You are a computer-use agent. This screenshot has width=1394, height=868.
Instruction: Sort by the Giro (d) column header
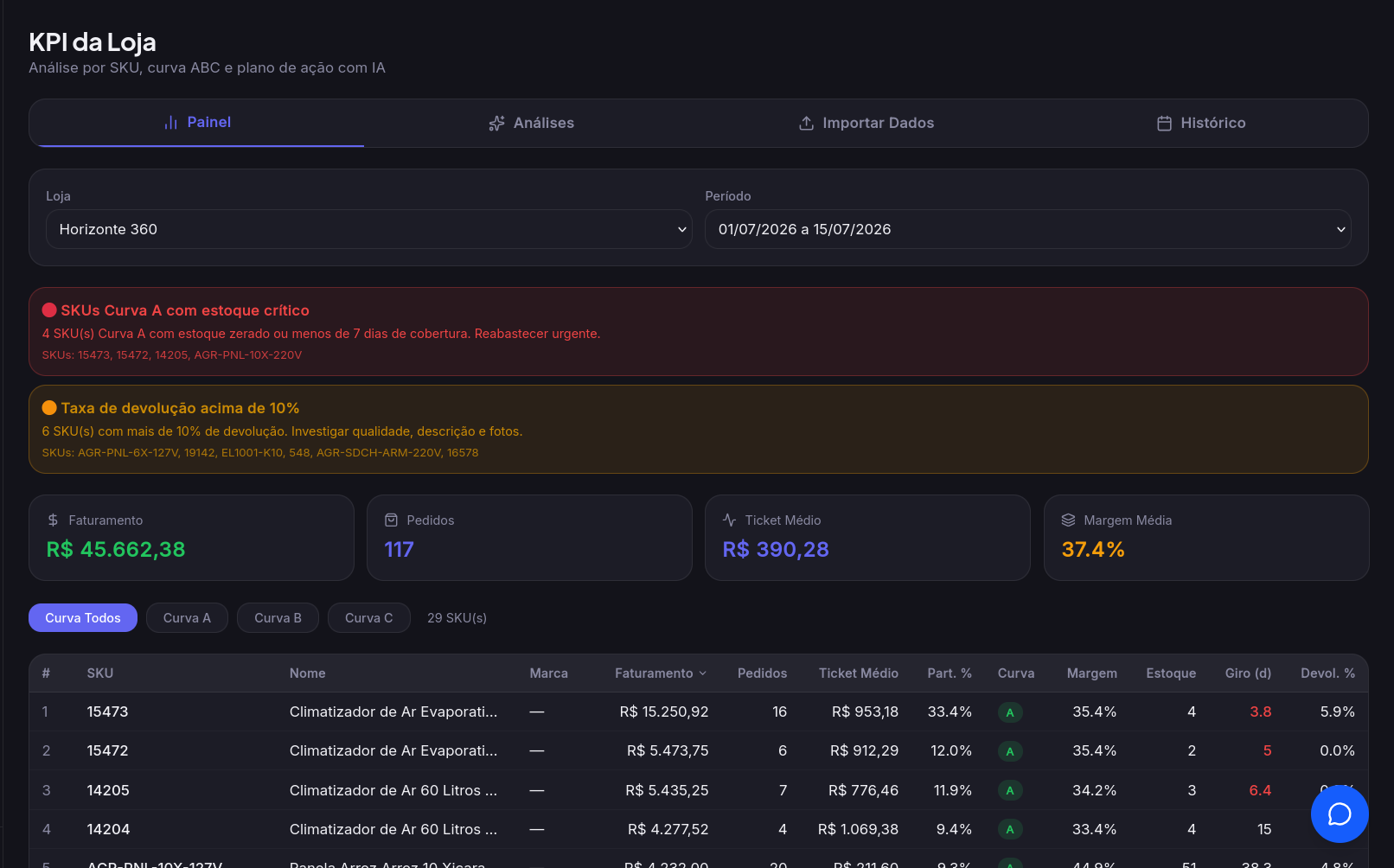pos(1249,673)
